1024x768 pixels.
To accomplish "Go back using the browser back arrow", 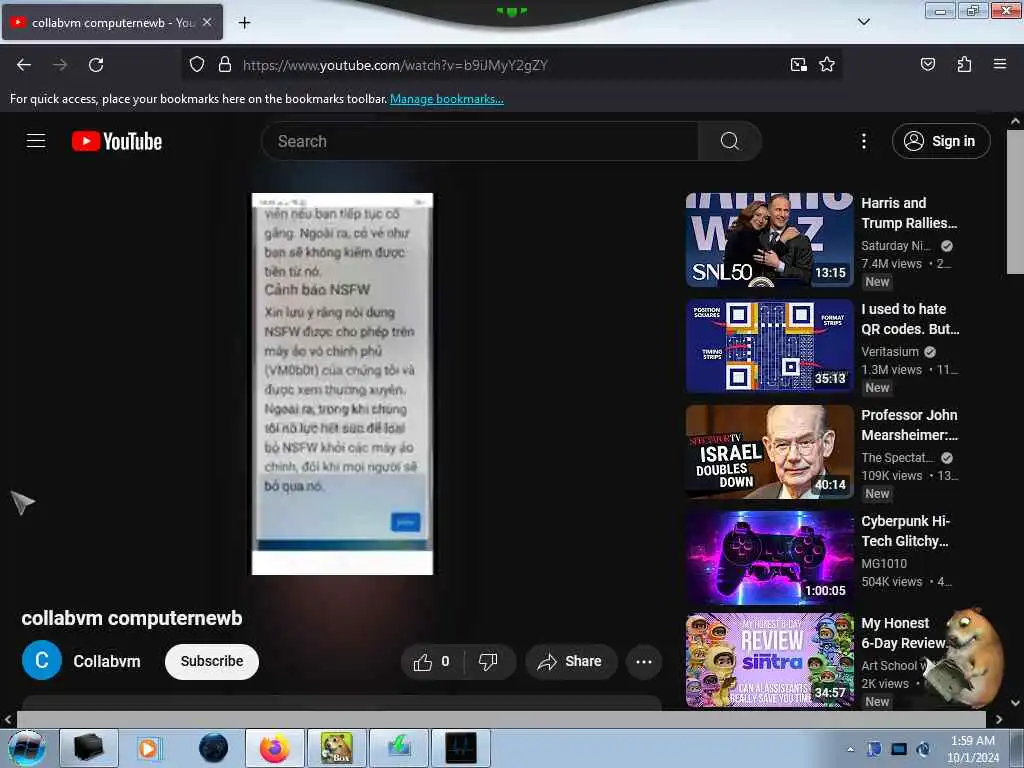I will point(24,65).
